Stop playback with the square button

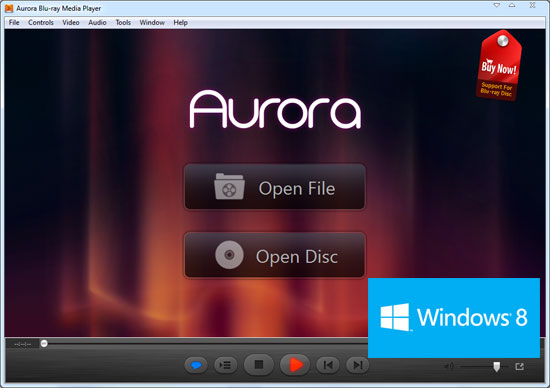259,365
